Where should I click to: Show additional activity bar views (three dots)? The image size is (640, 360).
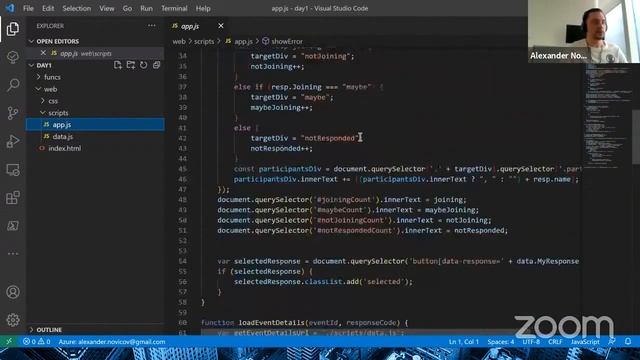[13, 253]
